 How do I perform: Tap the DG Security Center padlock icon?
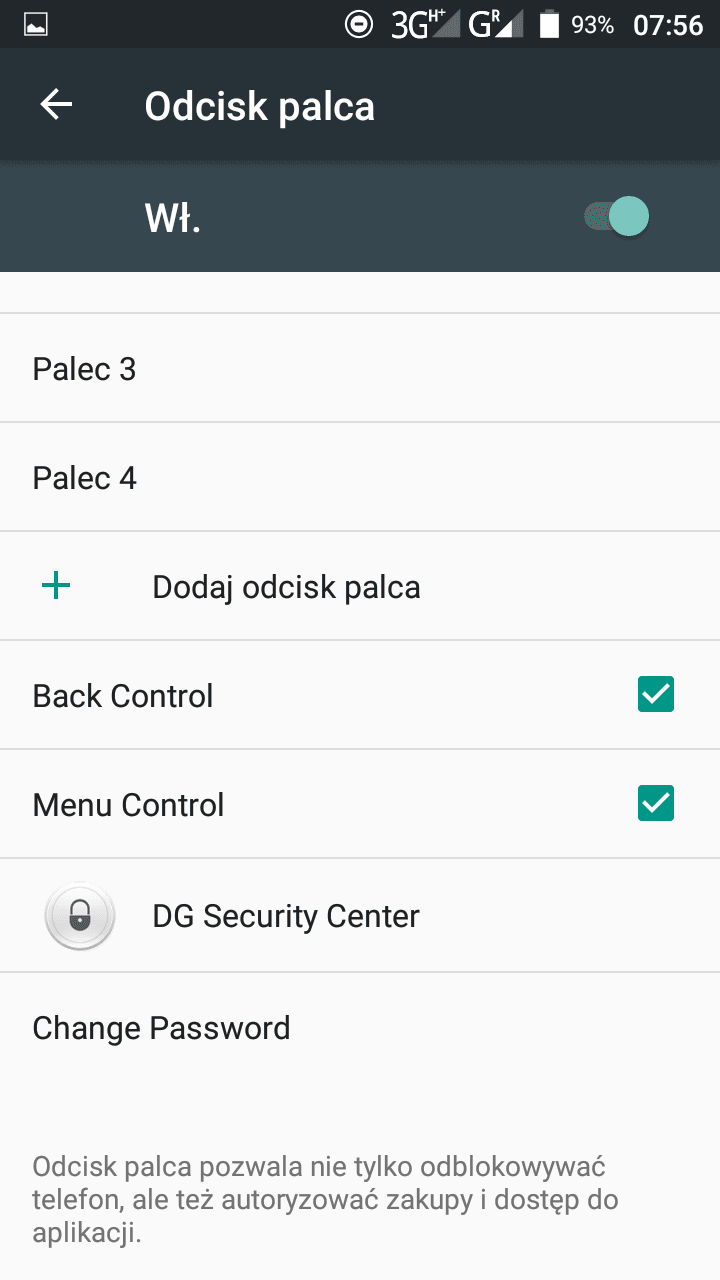pyautogui.click(x=80, y=915)
